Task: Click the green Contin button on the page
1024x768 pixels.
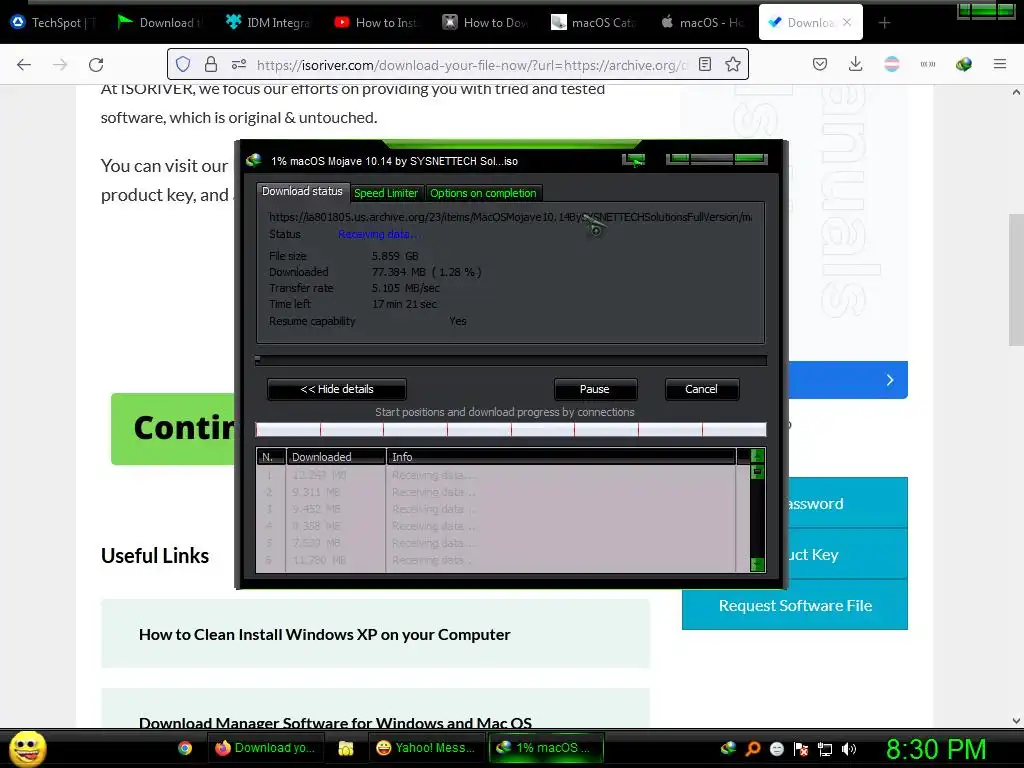Action: [173, 429]
